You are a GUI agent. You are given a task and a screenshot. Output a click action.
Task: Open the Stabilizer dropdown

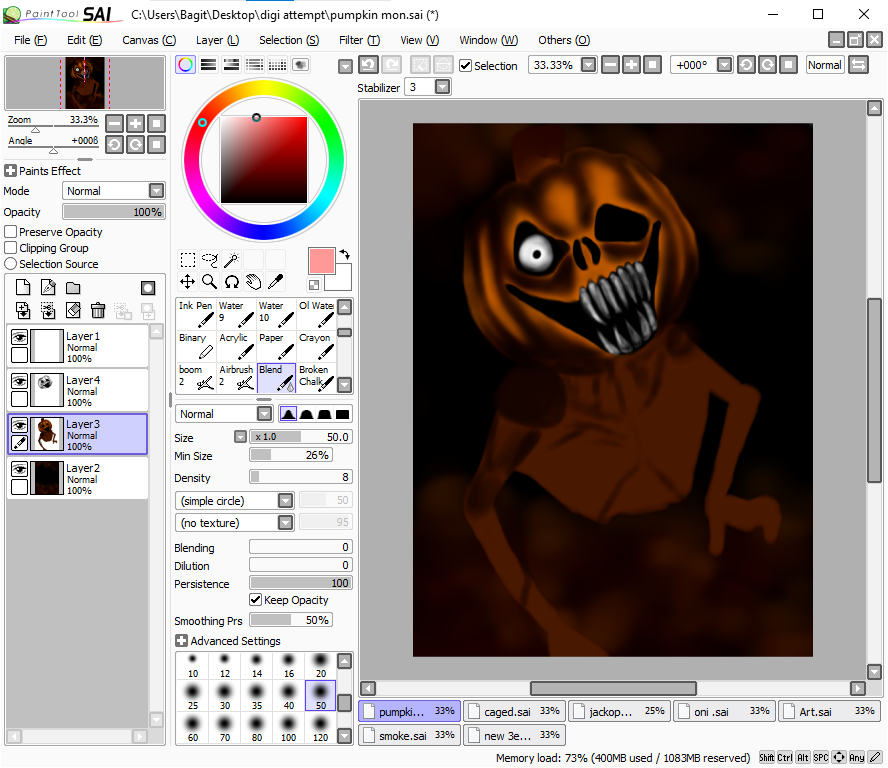click(442, 87)
